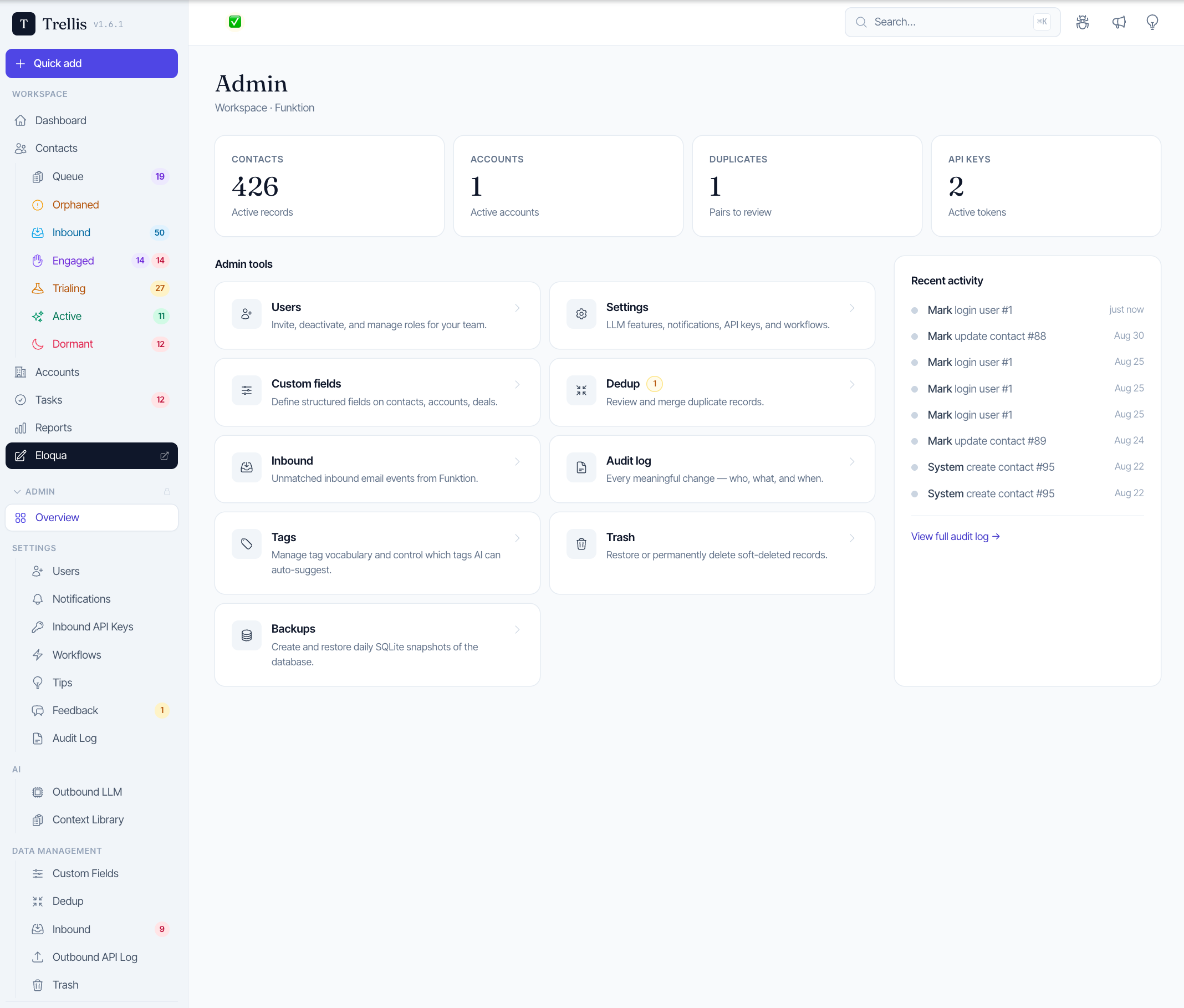
Task: Click the Engaged hand icon in sidebar
Action: (x=38, y=261)
